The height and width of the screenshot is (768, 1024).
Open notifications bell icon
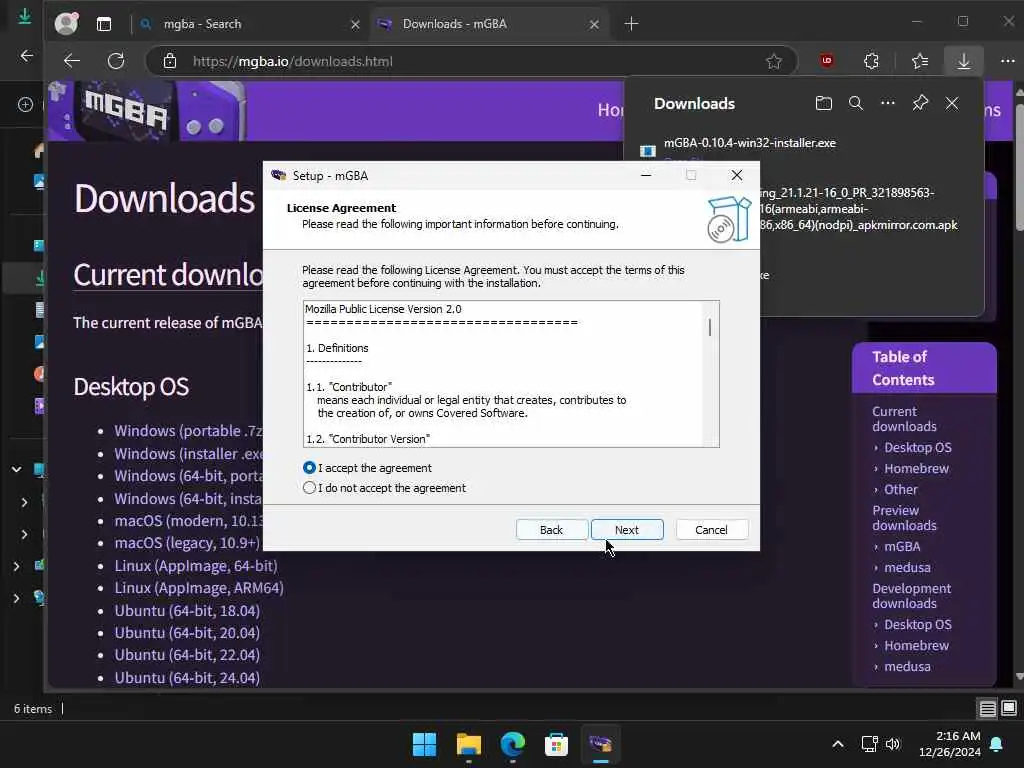click(x=997, y=744)
